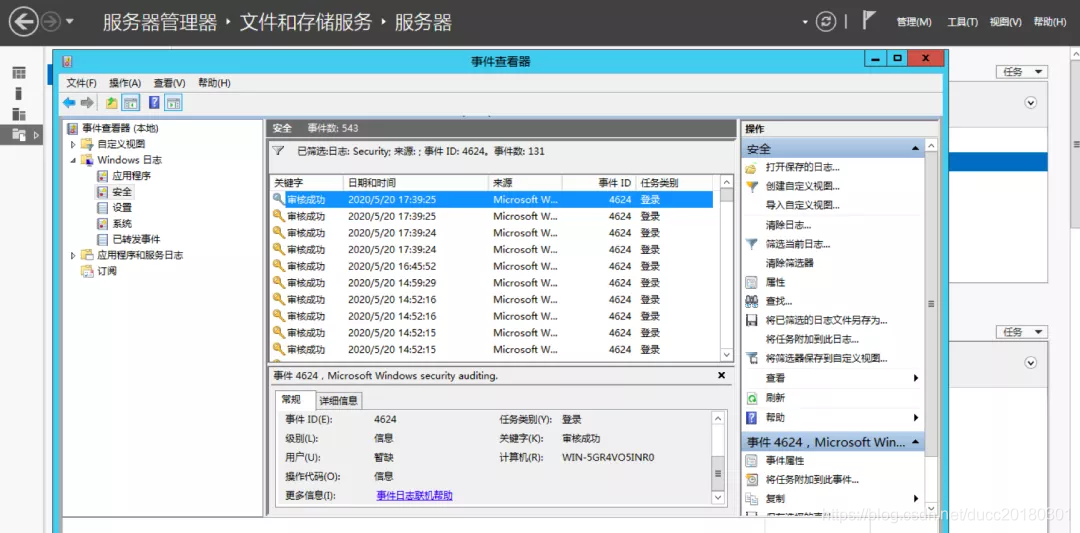Viewport: 1080px width, 533px height.
Task: Expand 应用程序和服务日志 tree node
Action: (73, 255)
